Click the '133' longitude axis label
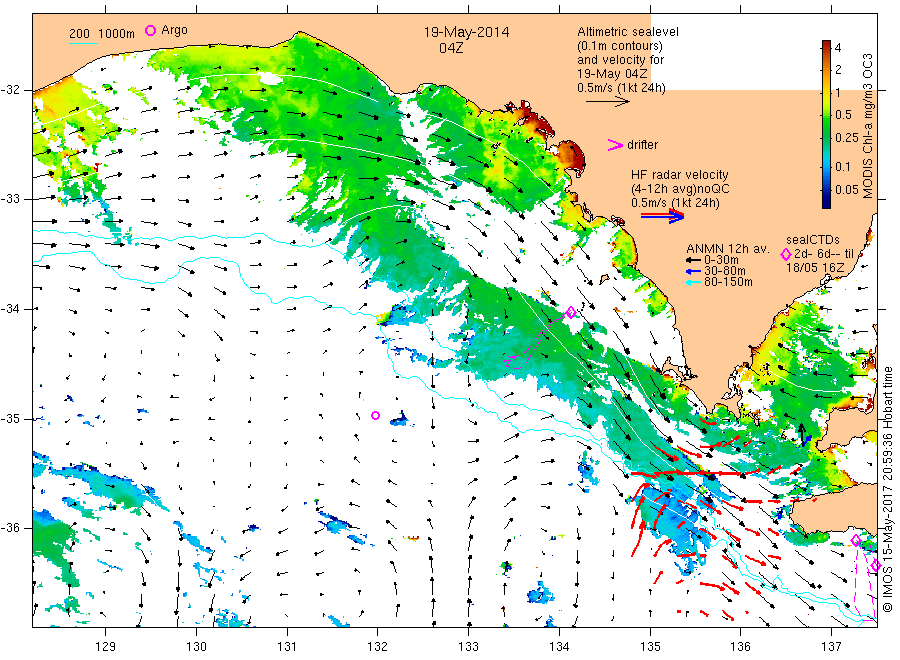 click(x=468, y=647)
